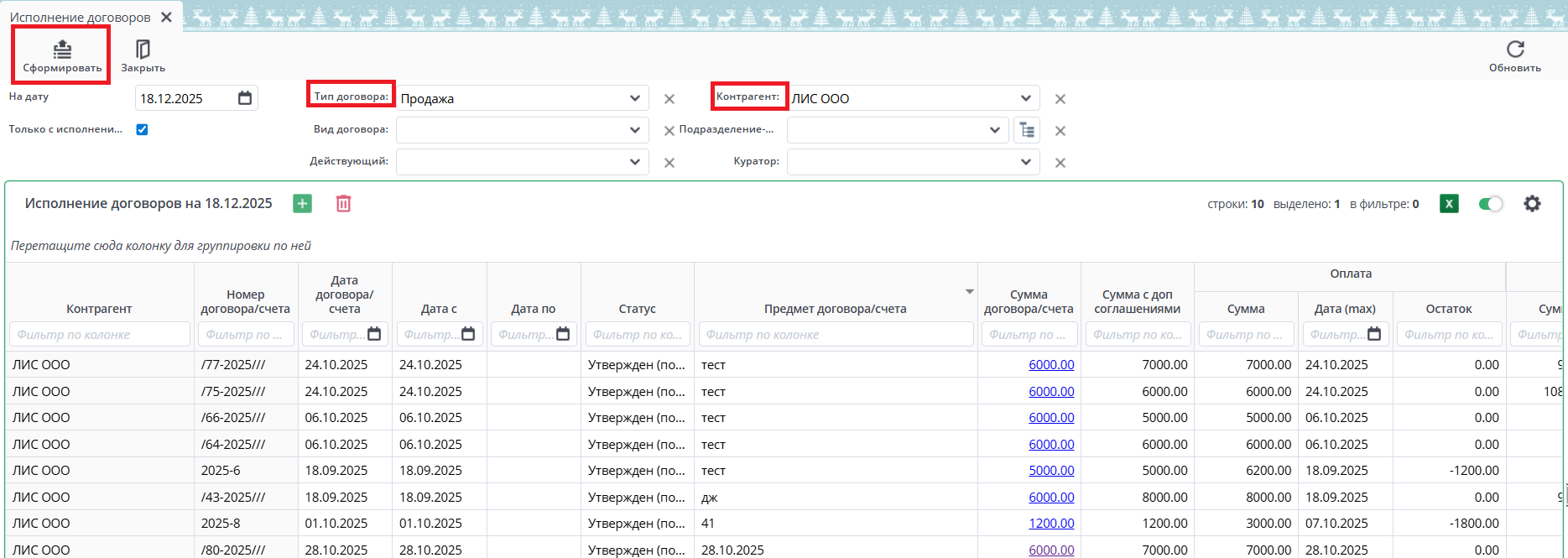Screen dimensions: 1568x558
Task: Click the green add row icon
Action: click(302, 204)
